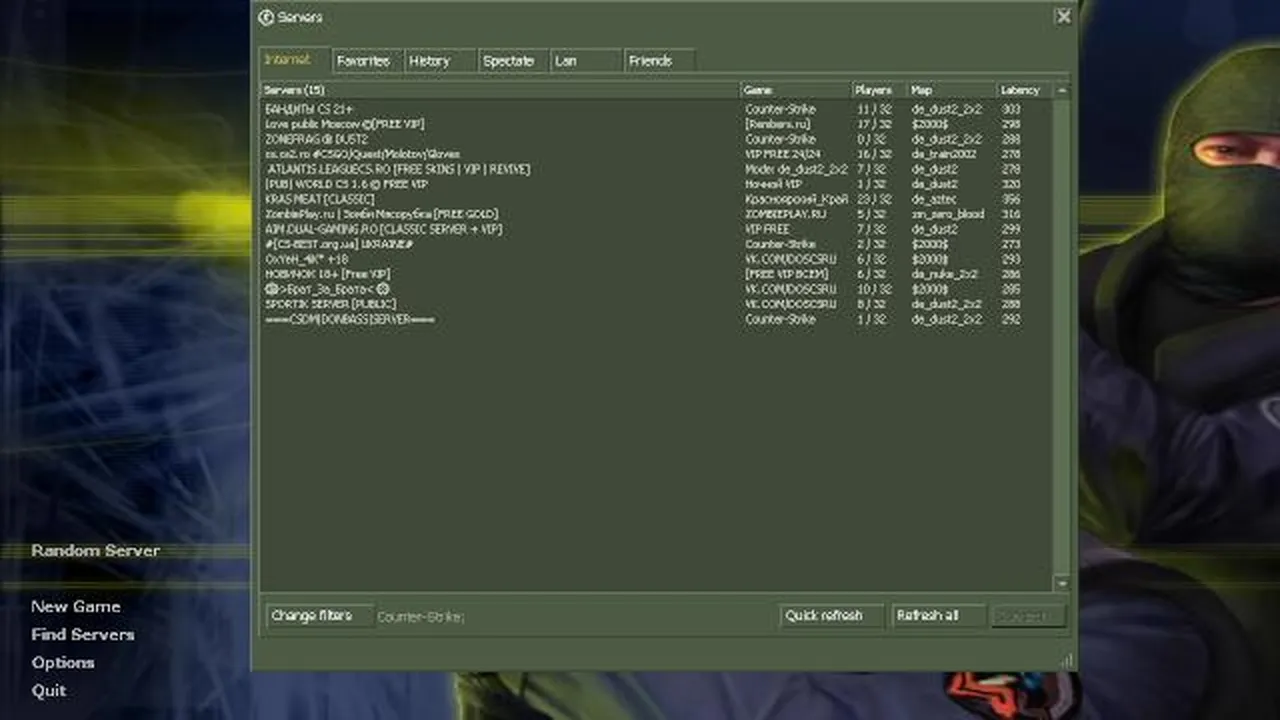Click the [Rambars.ru] game cell
The image size is (1280, 720).
pyautogui.click(x=776, y=124)
